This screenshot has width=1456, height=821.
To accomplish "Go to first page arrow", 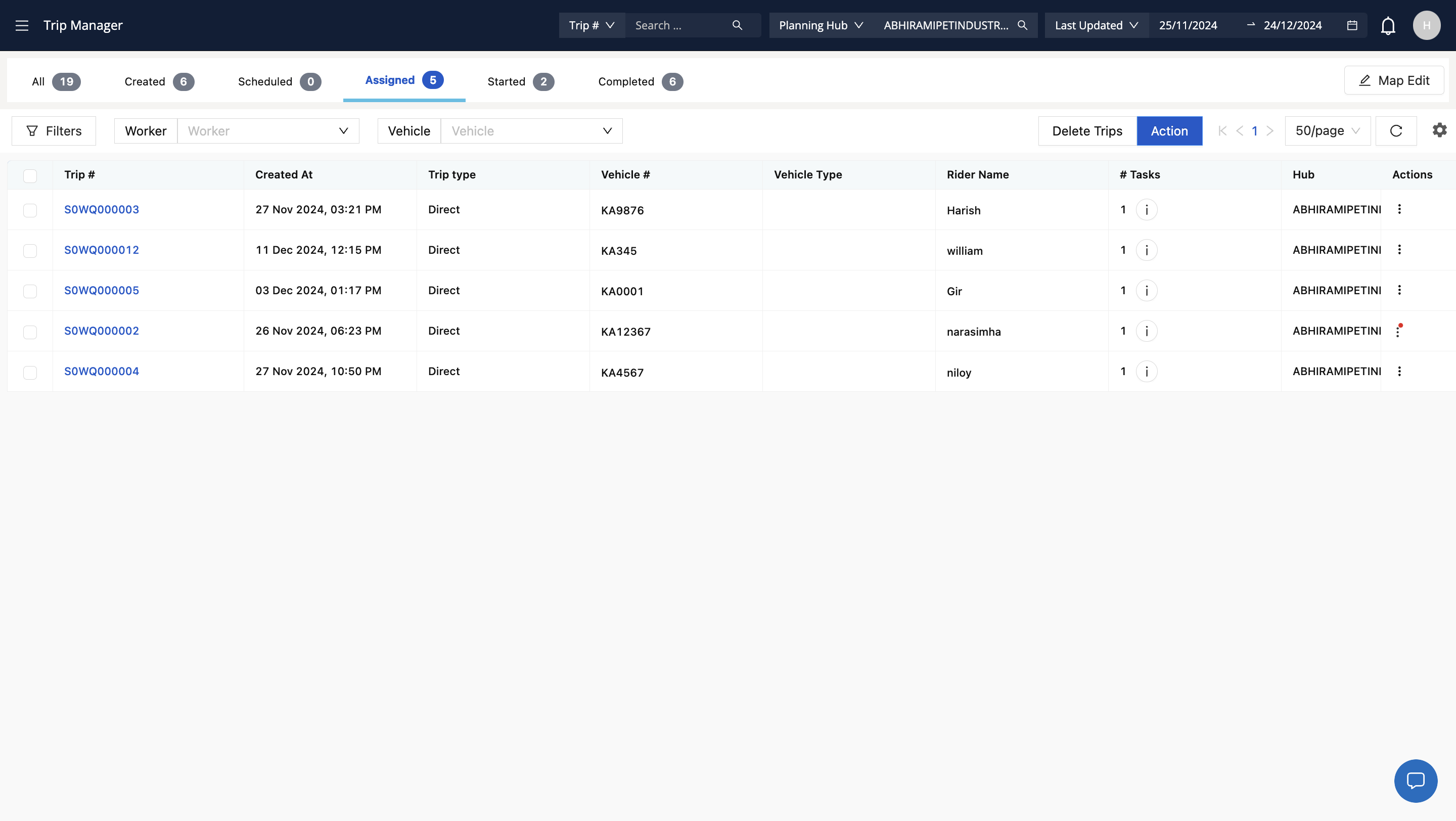I will point(1222,131).
